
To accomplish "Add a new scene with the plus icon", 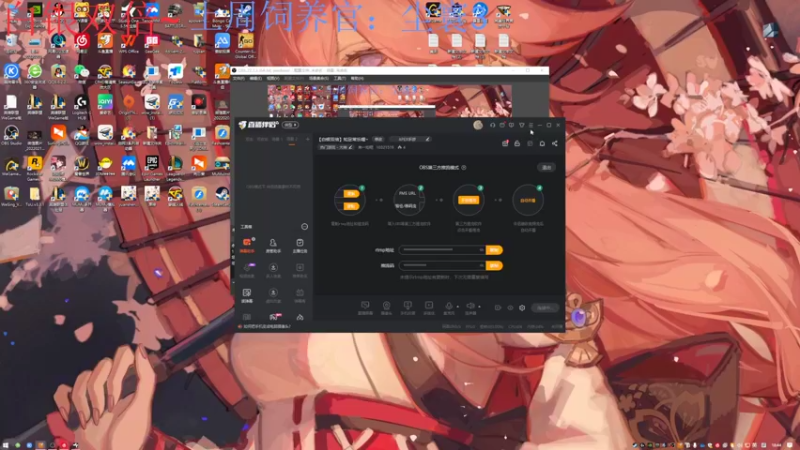I will click(x=307, y=139).
